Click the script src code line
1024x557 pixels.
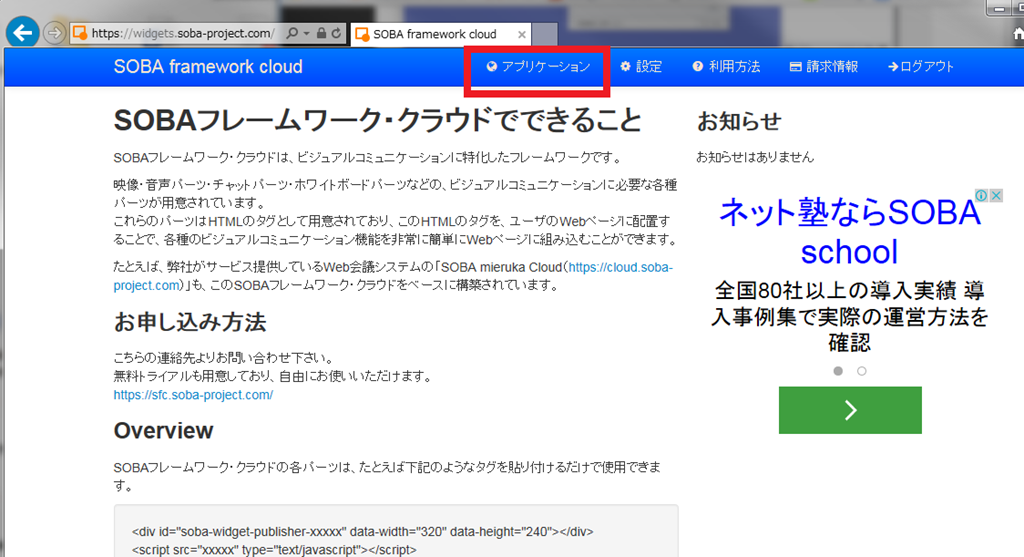point(274,550)
